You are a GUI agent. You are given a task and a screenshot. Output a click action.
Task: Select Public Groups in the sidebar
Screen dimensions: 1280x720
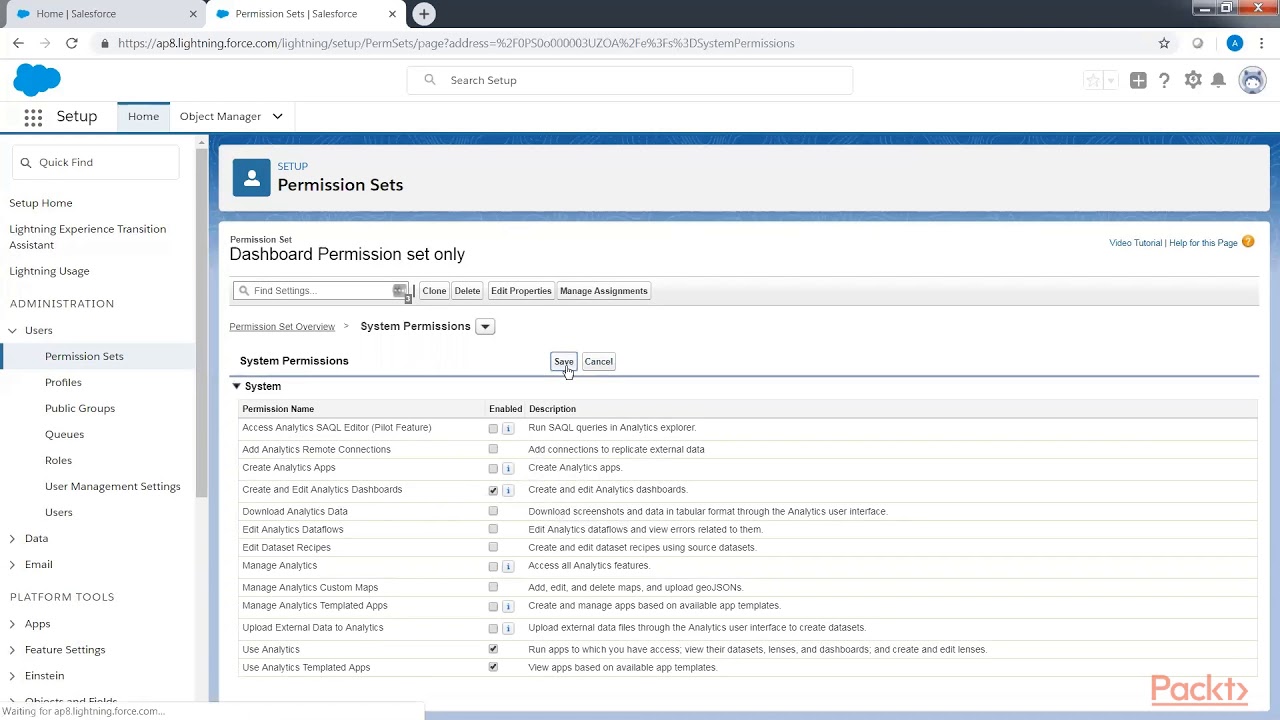click(x=80, y=408)
